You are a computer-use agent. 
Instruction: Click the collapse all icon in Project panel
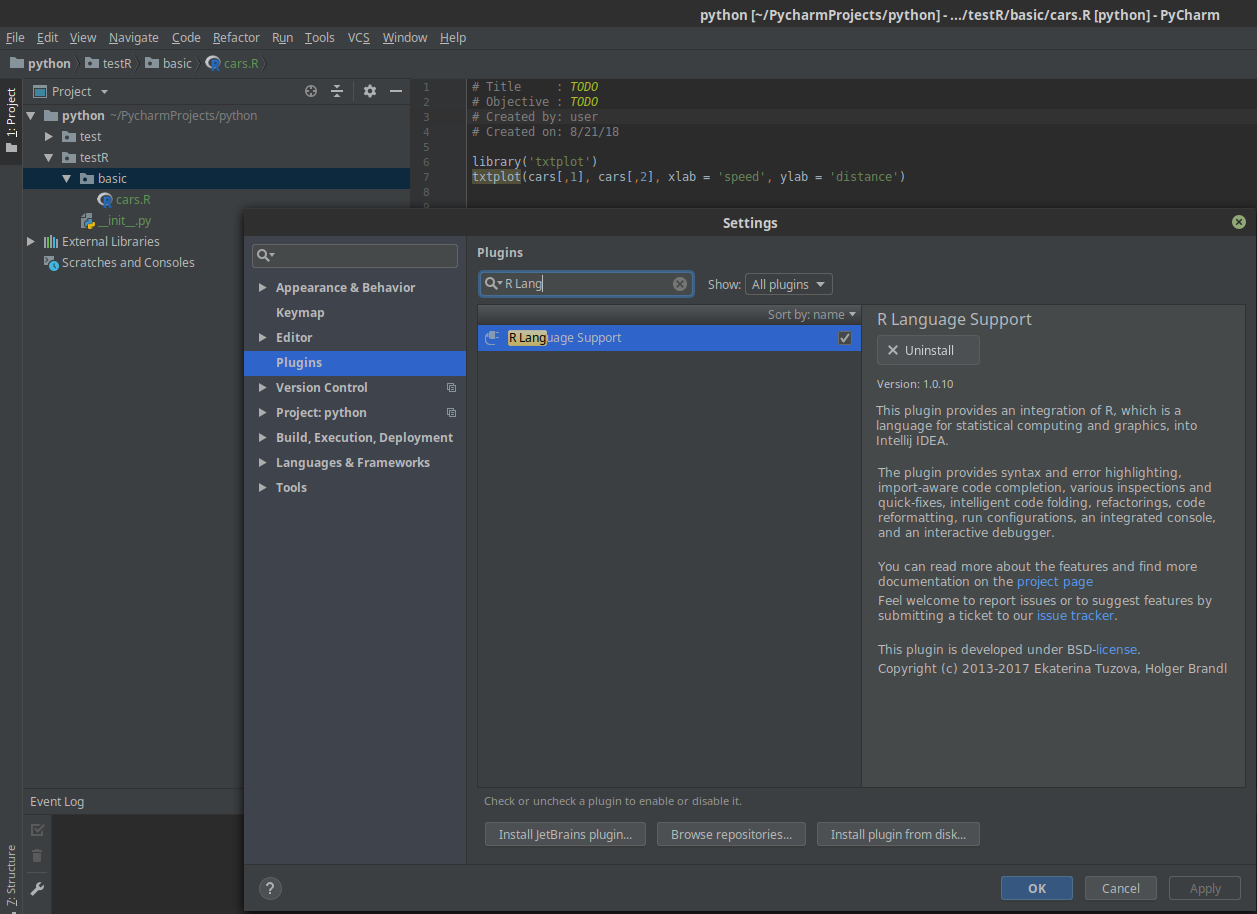click(x=337, y=91)
